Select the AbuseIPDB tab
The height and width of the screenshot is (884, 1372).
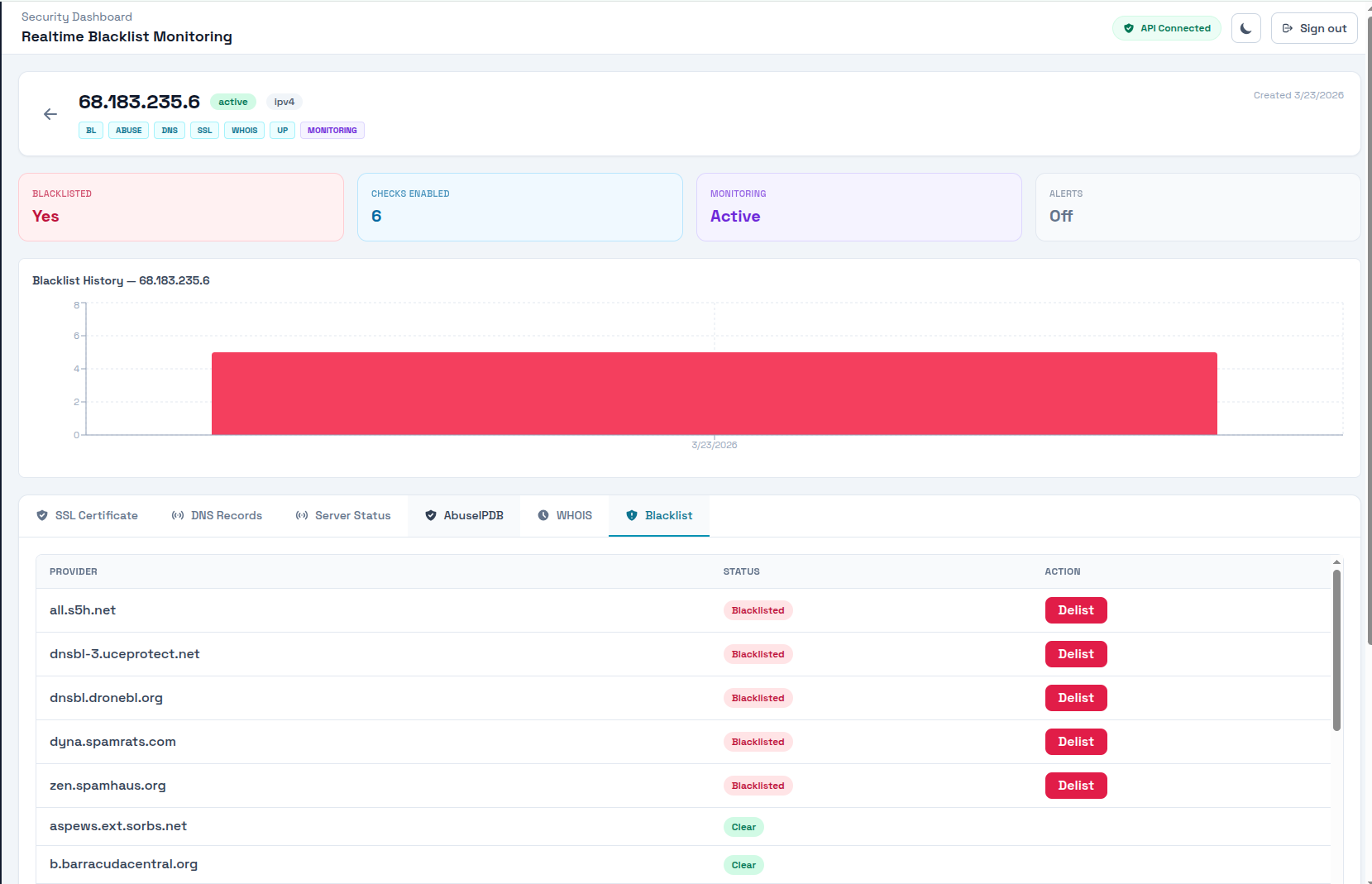click(x=464, y=515)
